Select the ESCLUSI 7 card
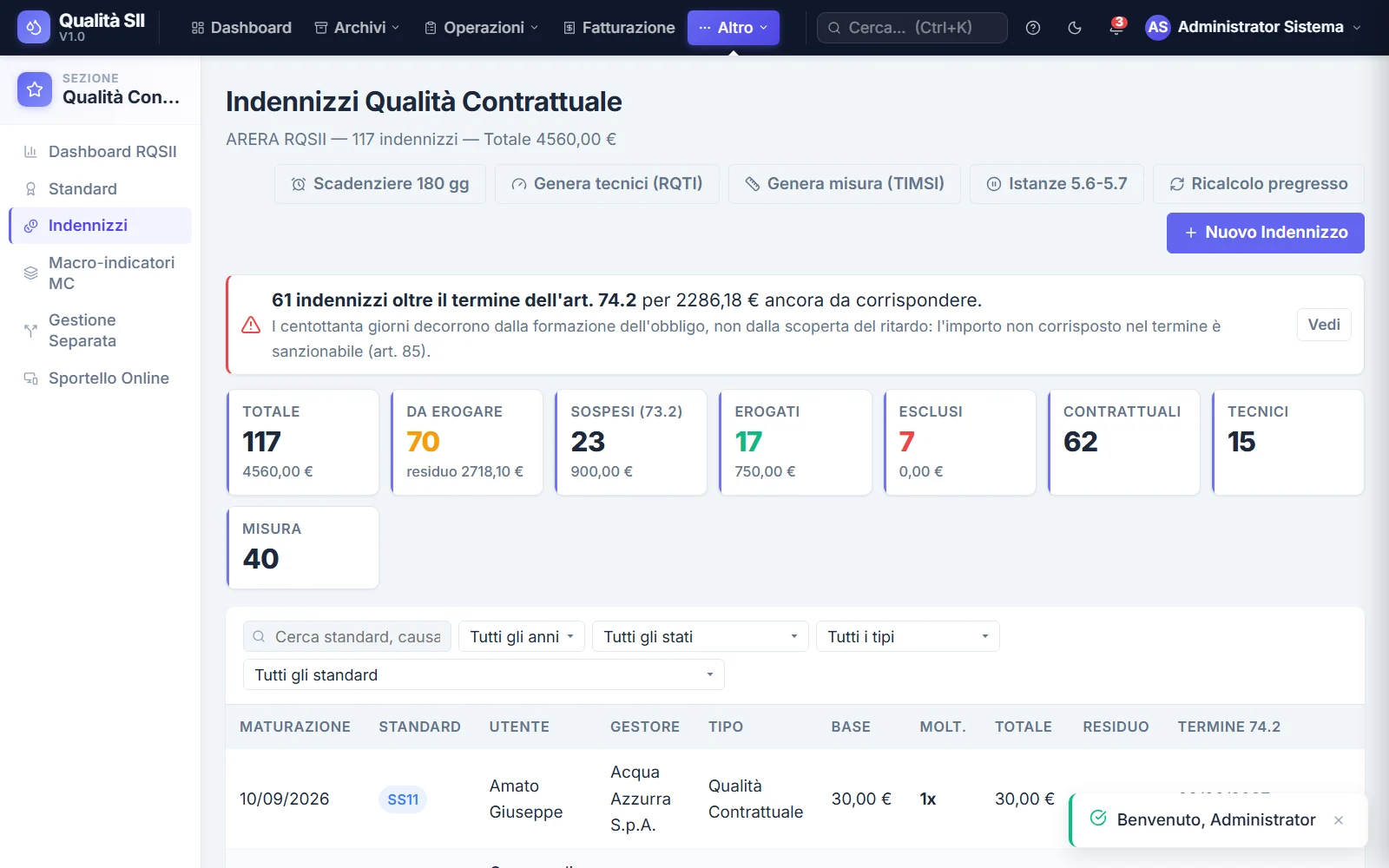The width and height of the screenshot is (1389, 868). coord(959,443)
